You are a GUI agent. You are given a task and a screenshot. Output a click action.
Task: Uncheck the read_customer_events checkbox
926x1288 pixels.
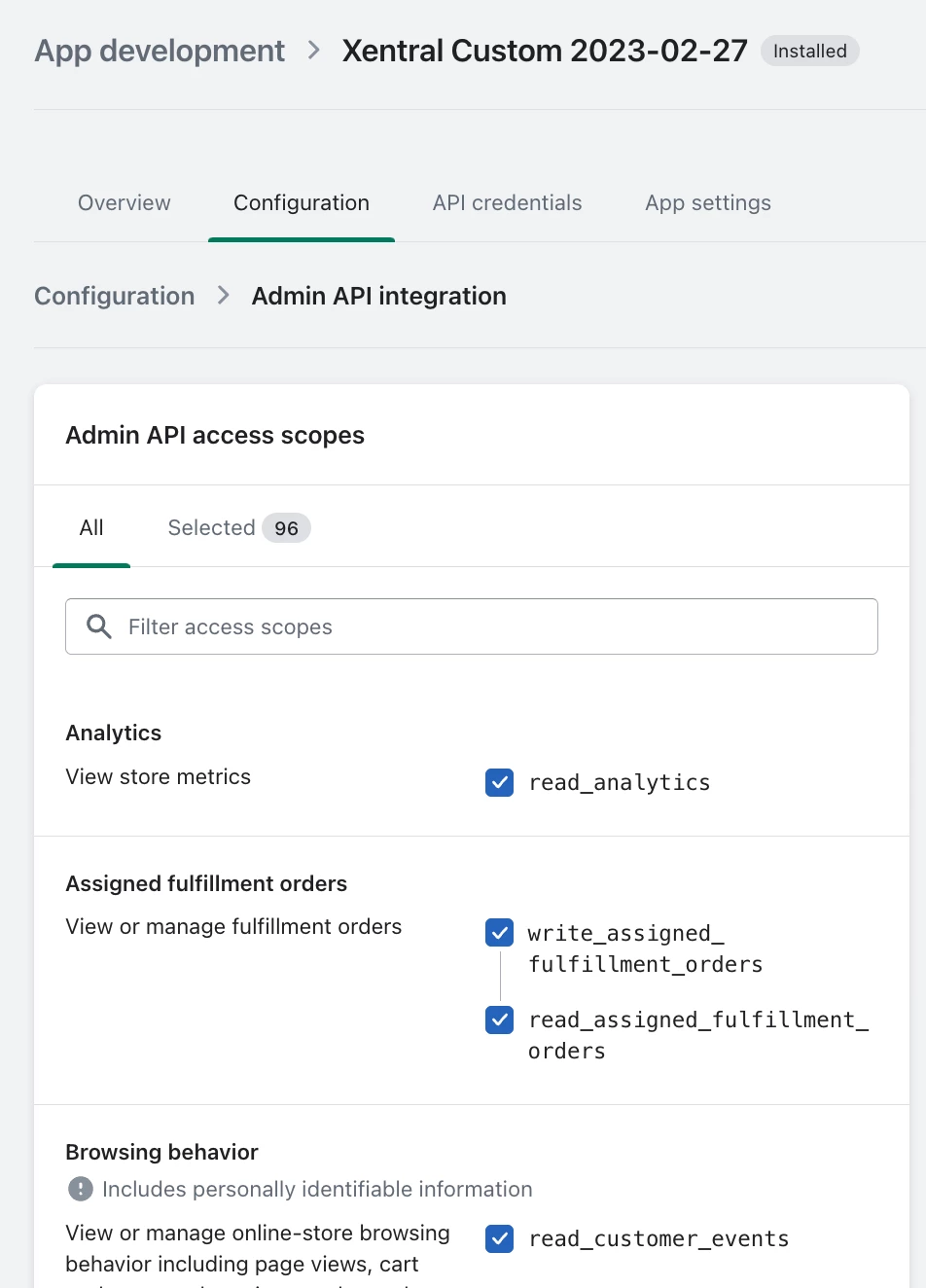pyautogui.click(x=499, y=1238)
